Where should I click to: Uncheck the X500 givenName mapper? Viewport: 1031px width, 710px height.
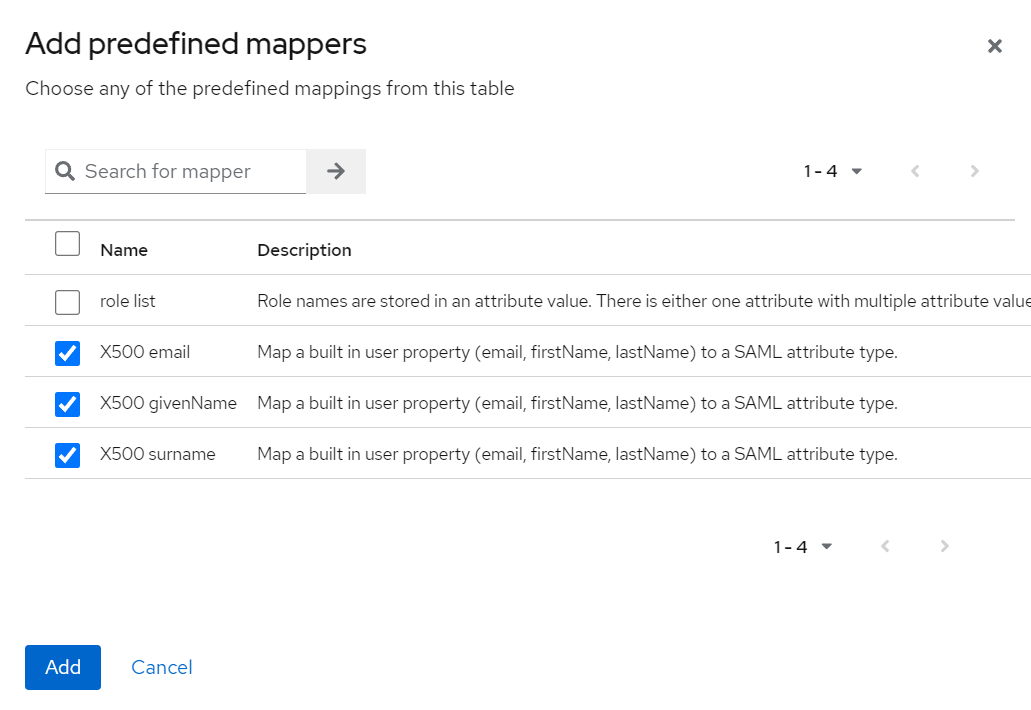[67, 404]
